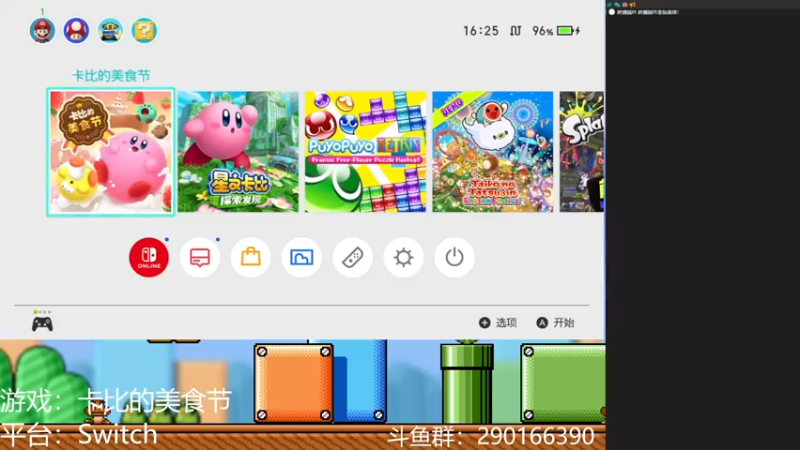This screenshot has height=450, width=800.
Task: Select the Puyo Puyo Tetris game tile
Action: tap(365, 152)
